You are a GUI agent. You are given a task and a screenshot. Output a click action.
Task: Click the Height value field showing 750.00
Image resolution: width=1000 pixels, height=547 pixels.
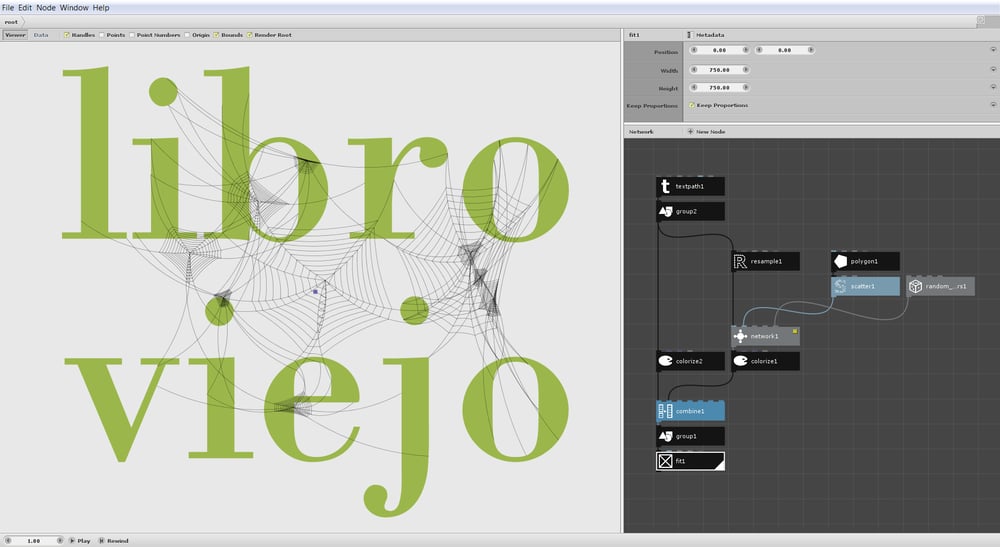719,87
